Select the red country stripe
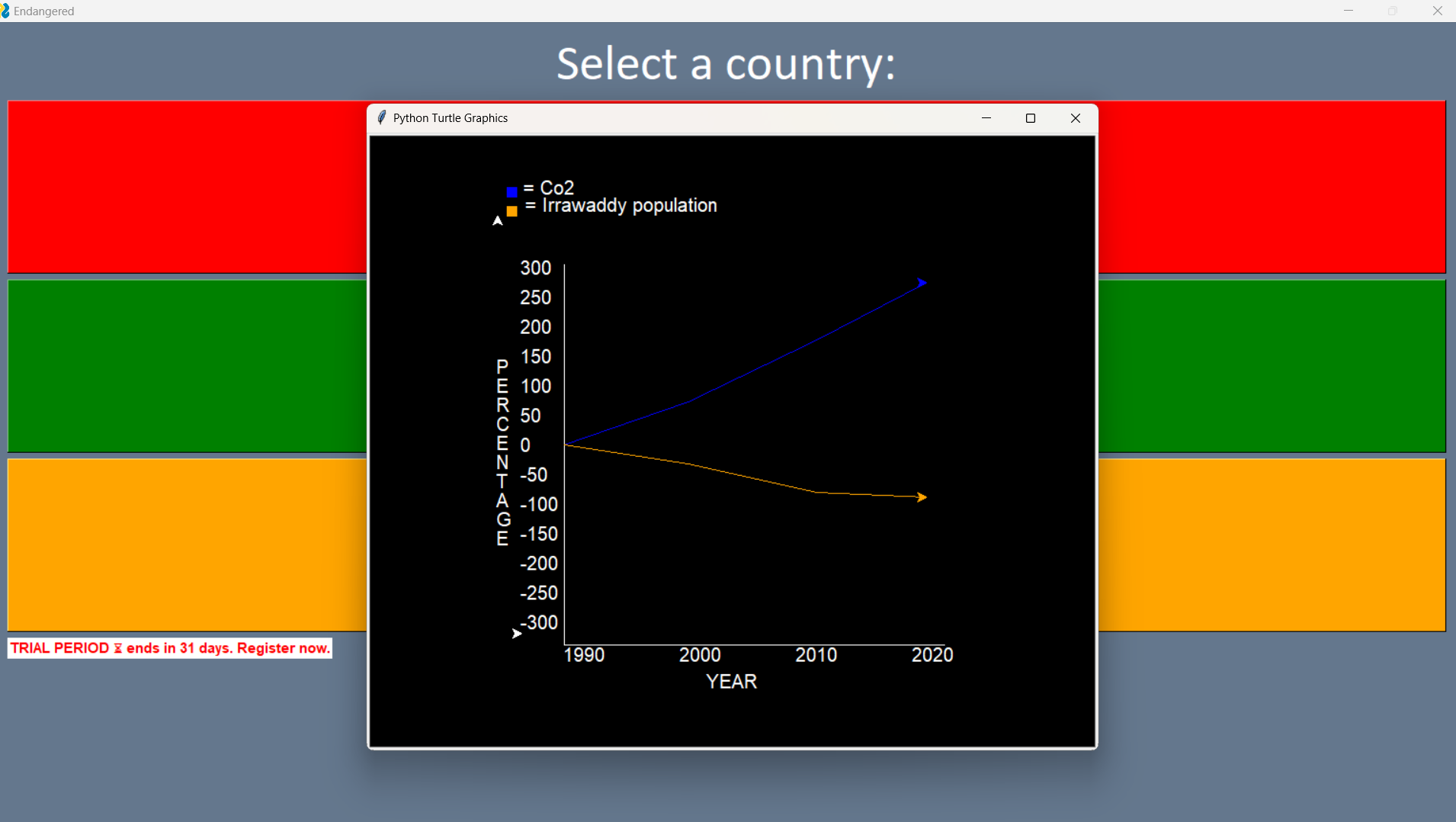Image resolution: width=1456 pixels, height=822 pixels. [183, 187]
